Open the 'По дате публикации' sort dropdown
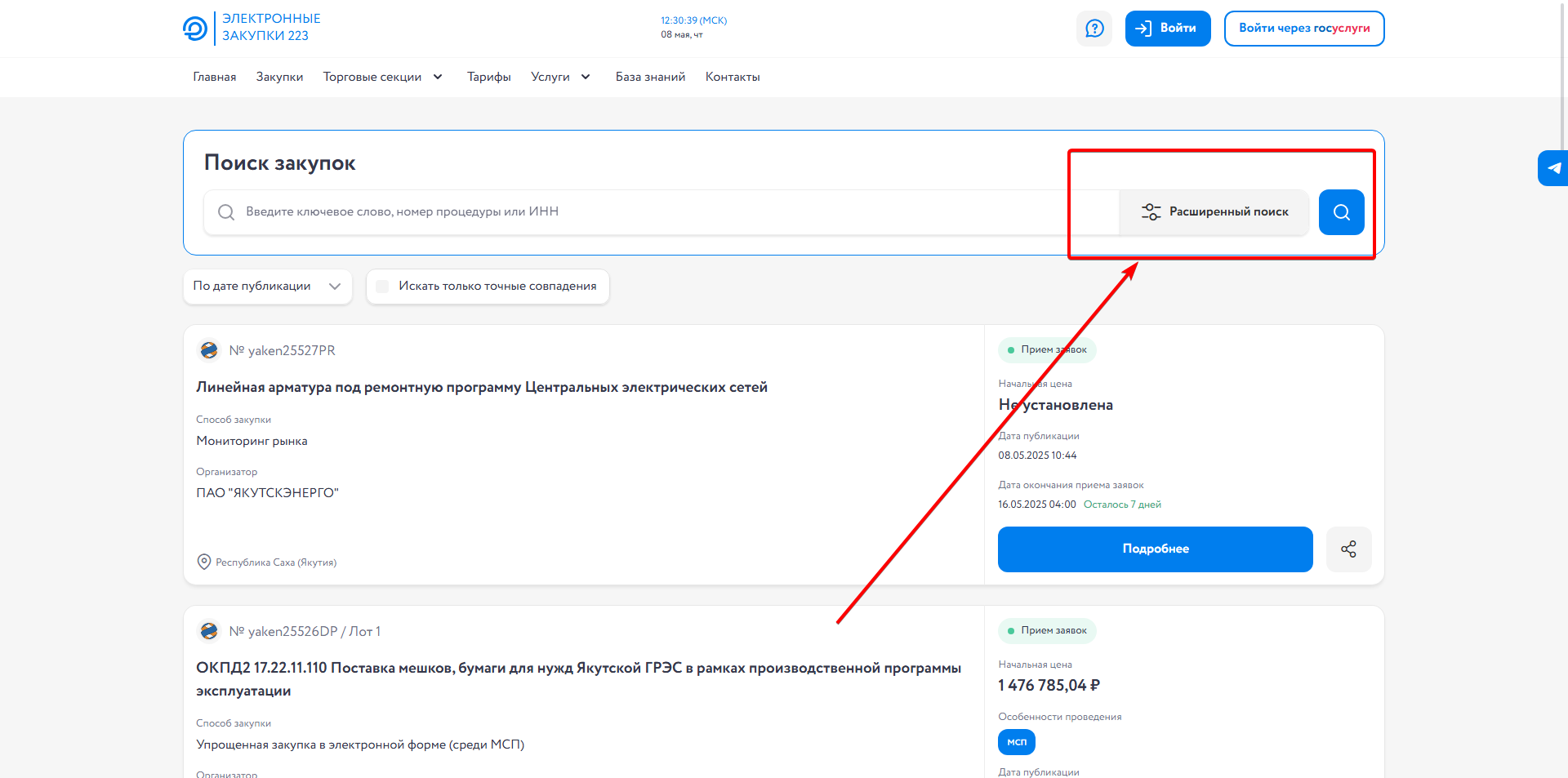Screen dimensions: 1568x778 [x=268, y=287]
